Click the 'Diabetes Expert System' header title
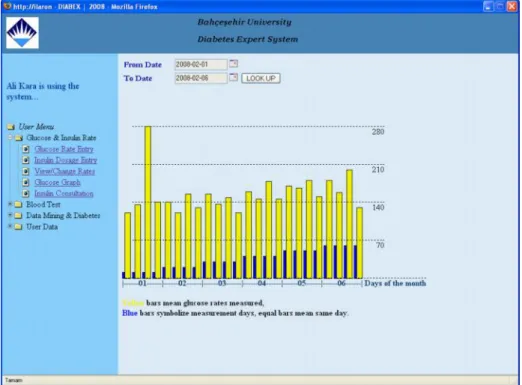 248,39
